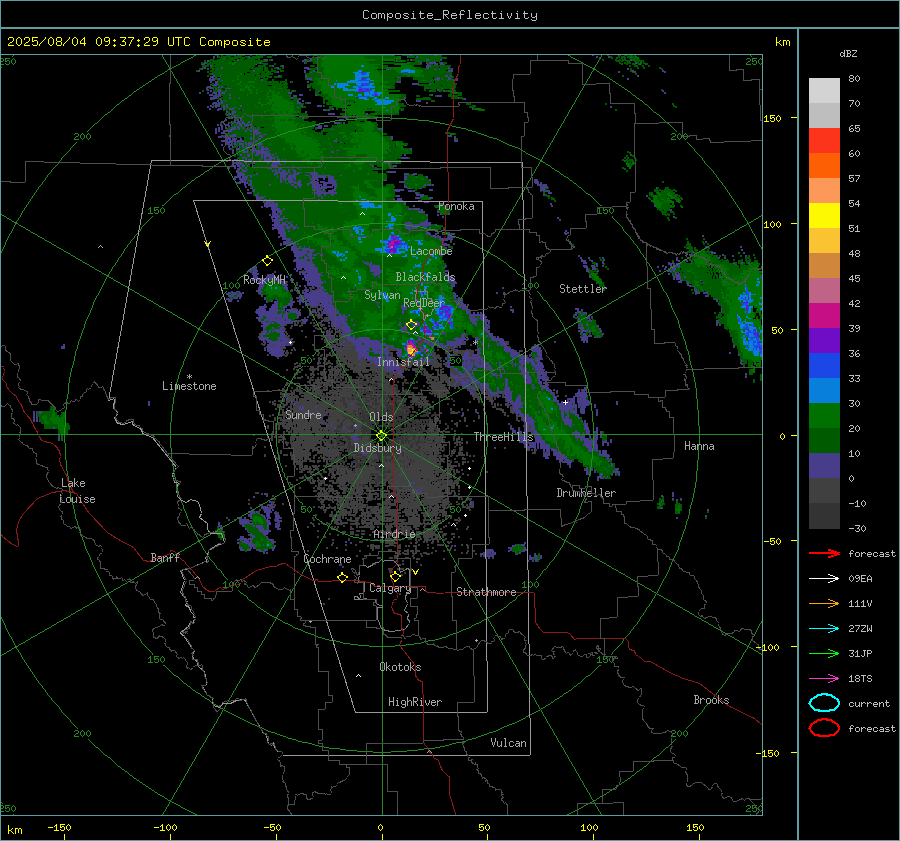Click the Blackfalds city label
Viewport: 900px width, 841px height.
[x=425, y=277]
